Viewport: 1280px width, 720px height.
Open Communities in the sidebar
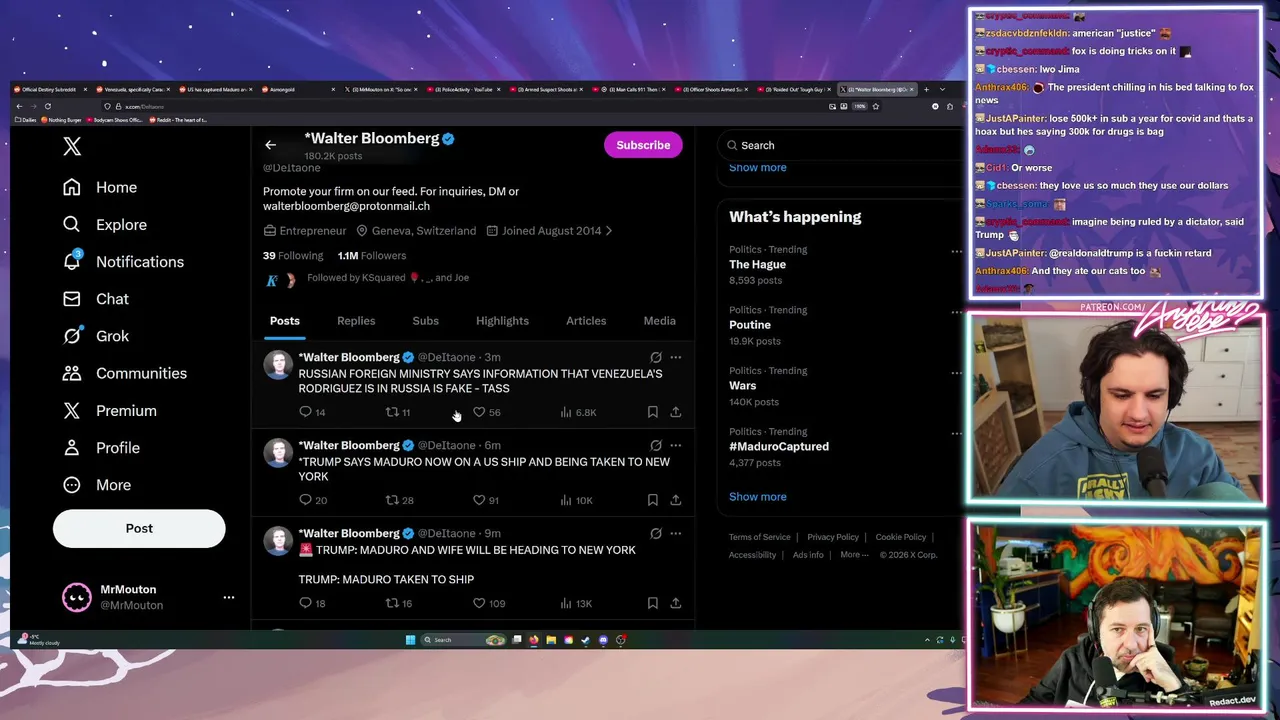coord(125,373)
